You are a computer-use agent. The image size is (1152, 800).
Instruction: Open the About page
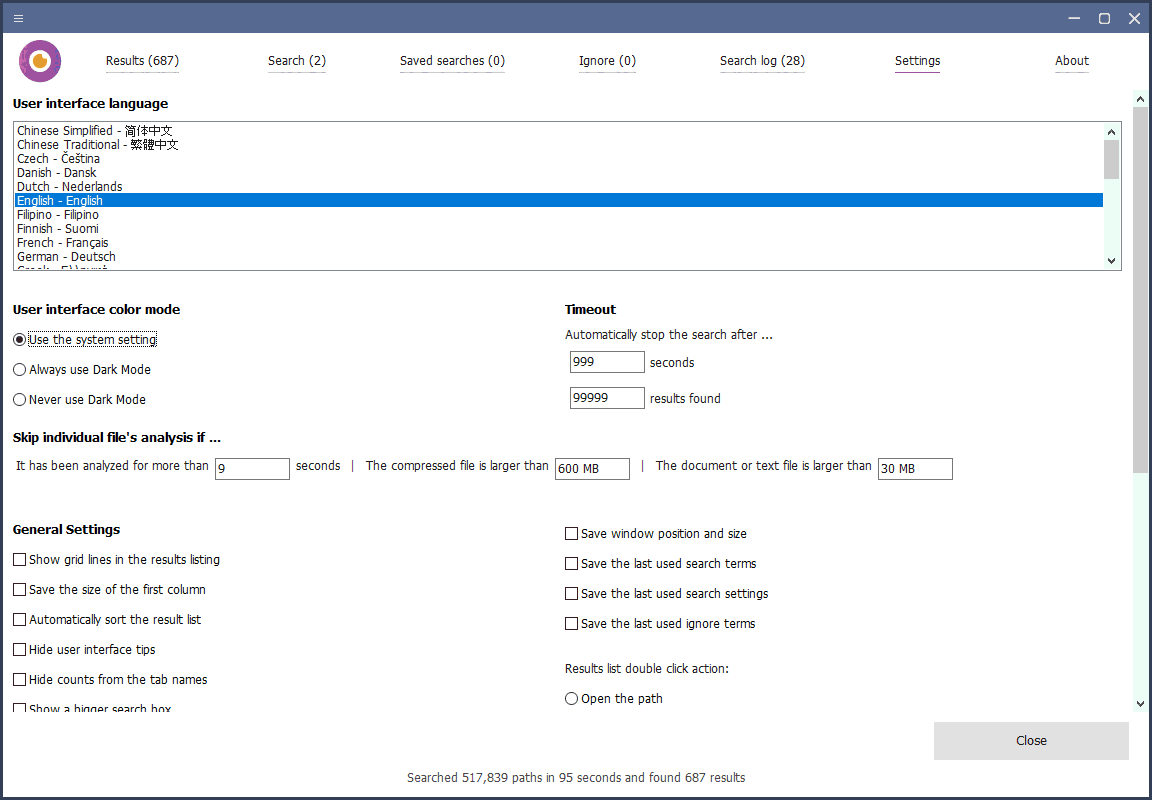pyautogui.click(x=1071, y=61)
